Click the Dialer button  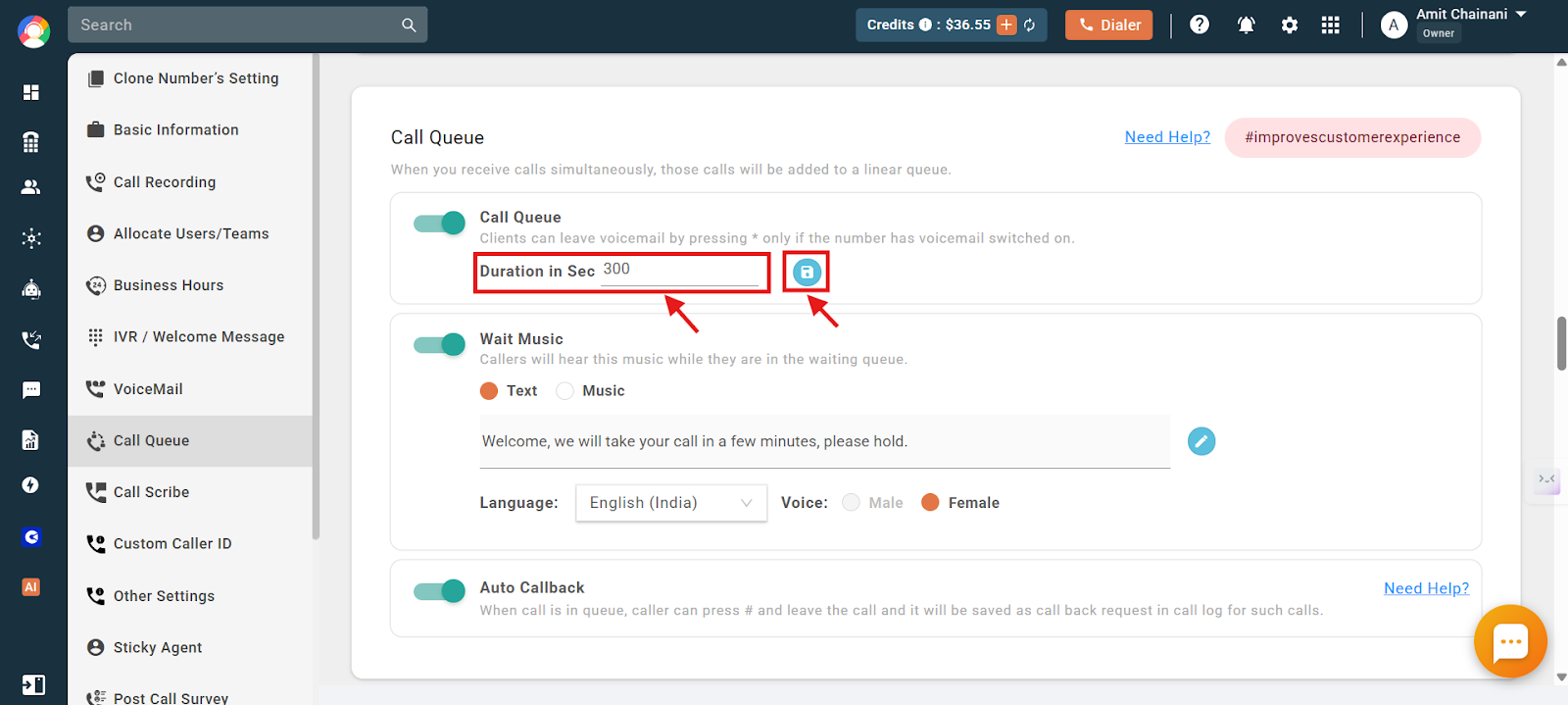1109,25
